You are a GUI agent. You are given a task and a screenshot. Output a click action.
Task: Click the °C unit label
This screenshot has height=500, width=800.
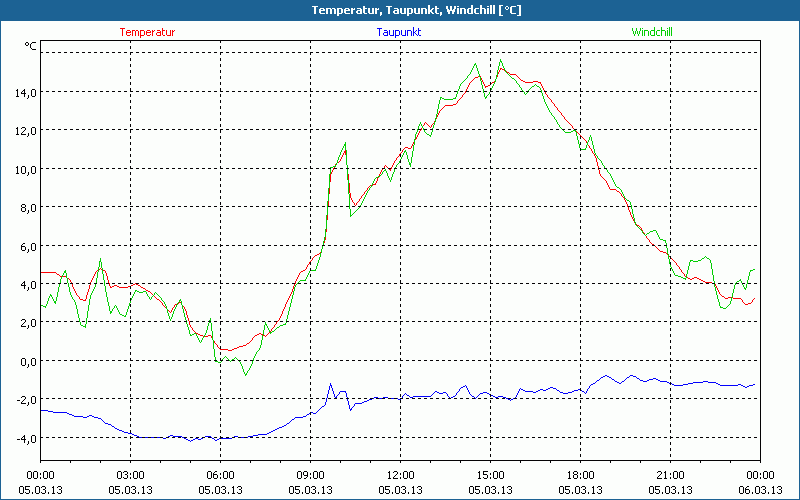coord(31,46)
